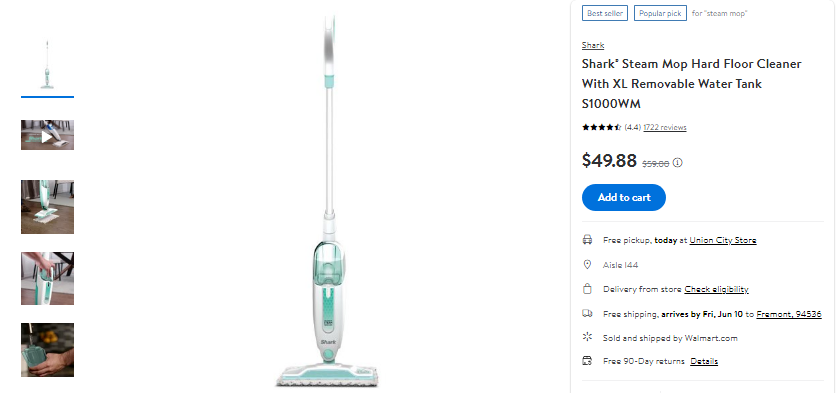Click the Union City Store link

(723, 240)
